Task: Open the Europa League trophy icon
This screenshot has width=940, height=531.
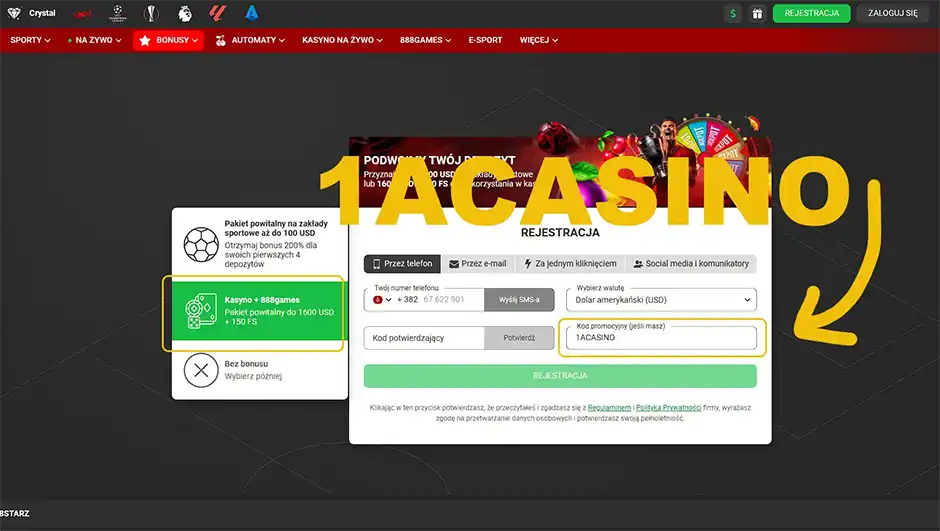Action: pos(151,13)
